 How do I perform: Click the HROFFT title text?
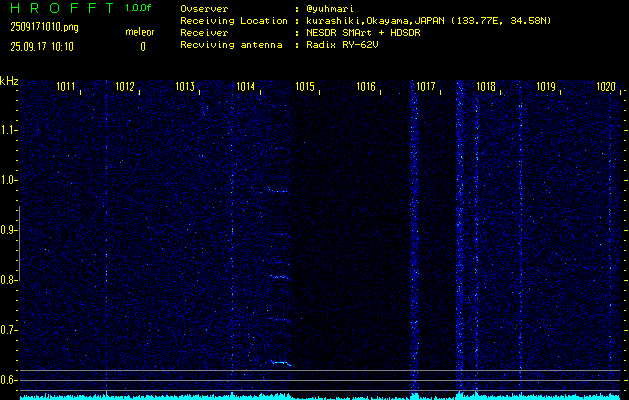coord(62,8)
